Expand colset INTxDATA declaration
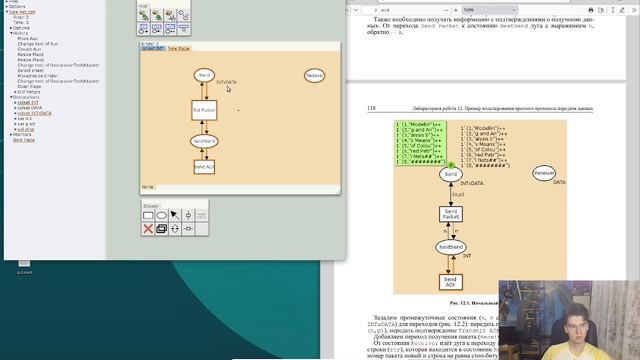The image size is (640, 360). 16,113
